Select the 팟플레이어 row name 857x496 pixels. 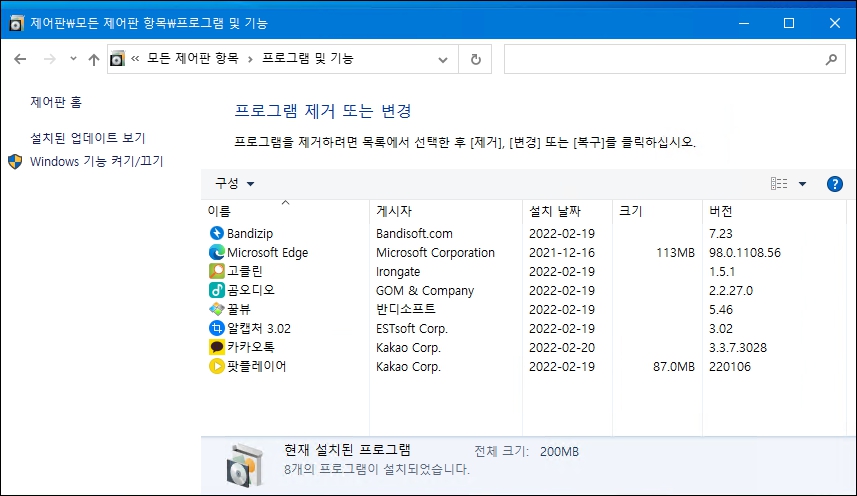pyautogui.click(x=257, y=366)
